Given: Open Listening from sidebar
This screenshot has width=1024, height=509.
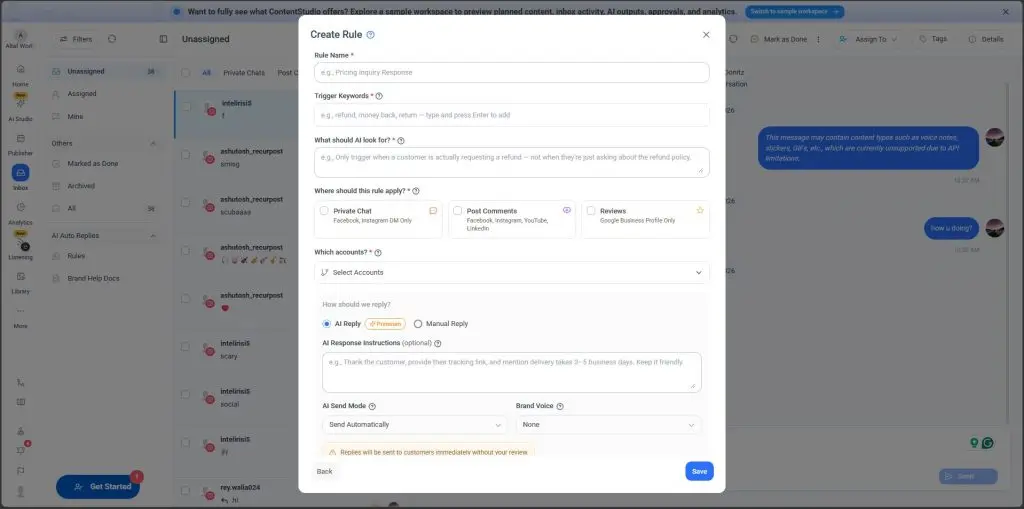Looking at the screenshot, I should pyautogui.click(x=20, y=248).
